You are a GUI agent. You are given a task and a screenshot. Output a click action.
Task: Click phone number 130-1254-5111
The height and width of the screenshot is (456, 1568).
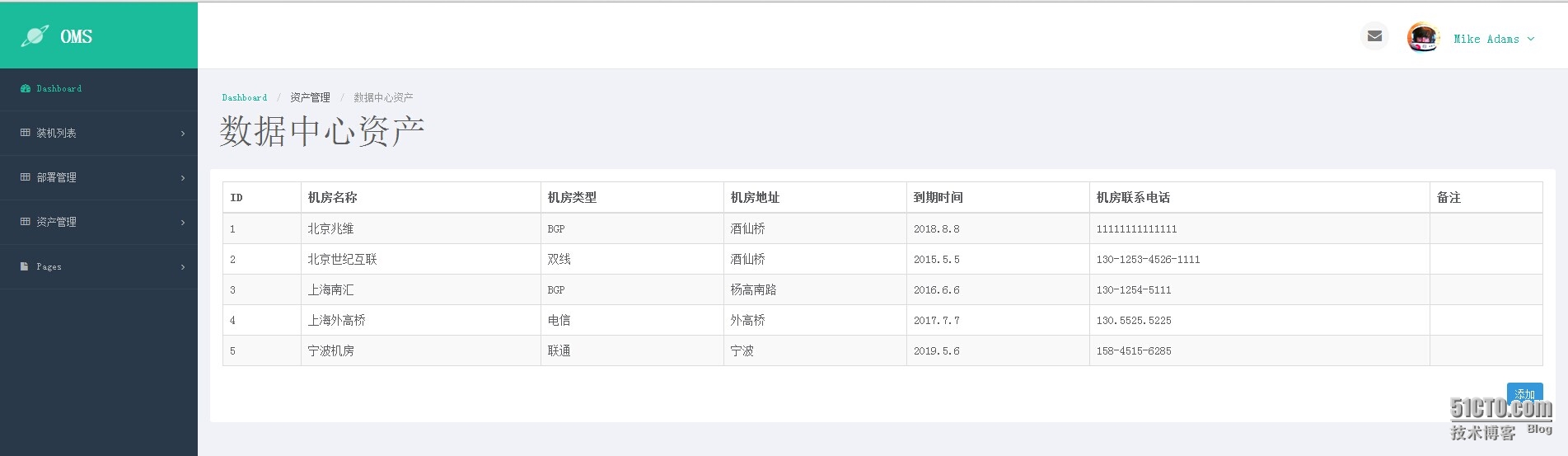1133,289
